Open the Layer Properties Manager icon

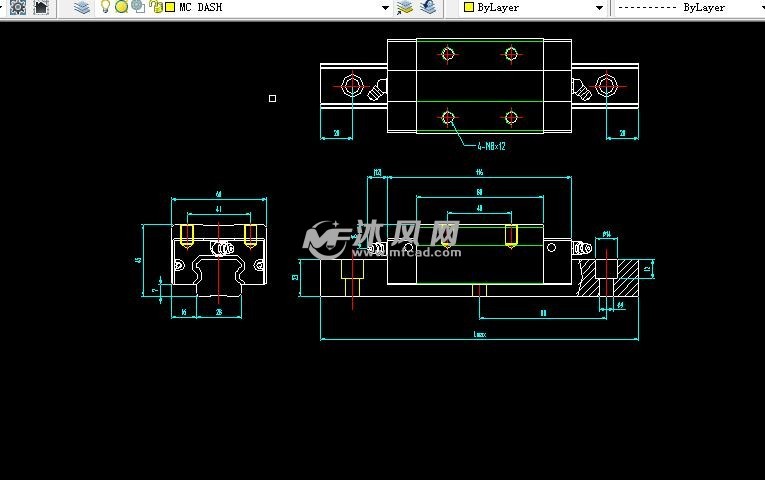[x=82, y=7]
